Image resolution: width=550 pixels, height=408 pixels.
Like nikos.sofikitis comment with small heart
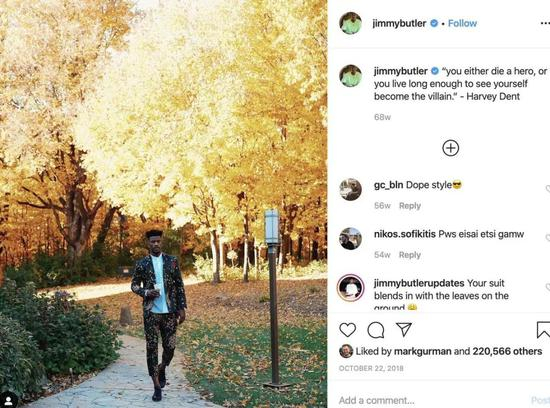548,238
